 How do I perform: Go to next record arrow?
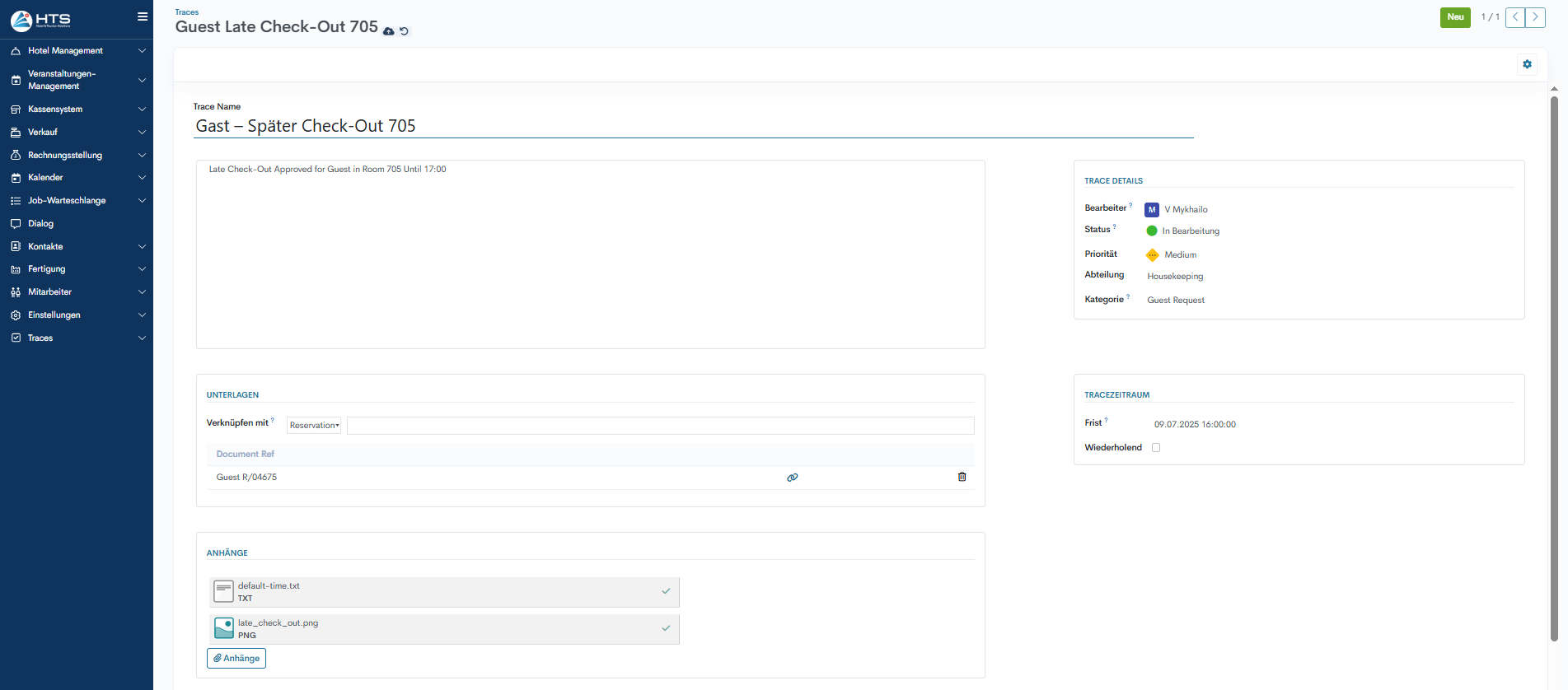point(1535,17)
